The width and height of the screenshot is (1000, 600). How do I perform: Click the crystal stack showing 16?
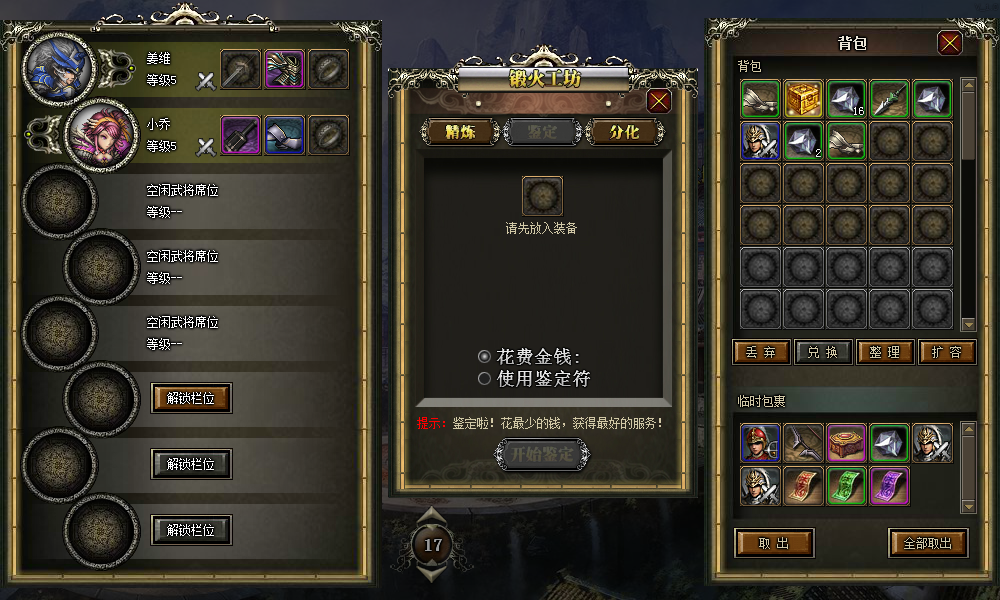pos(846,99)
